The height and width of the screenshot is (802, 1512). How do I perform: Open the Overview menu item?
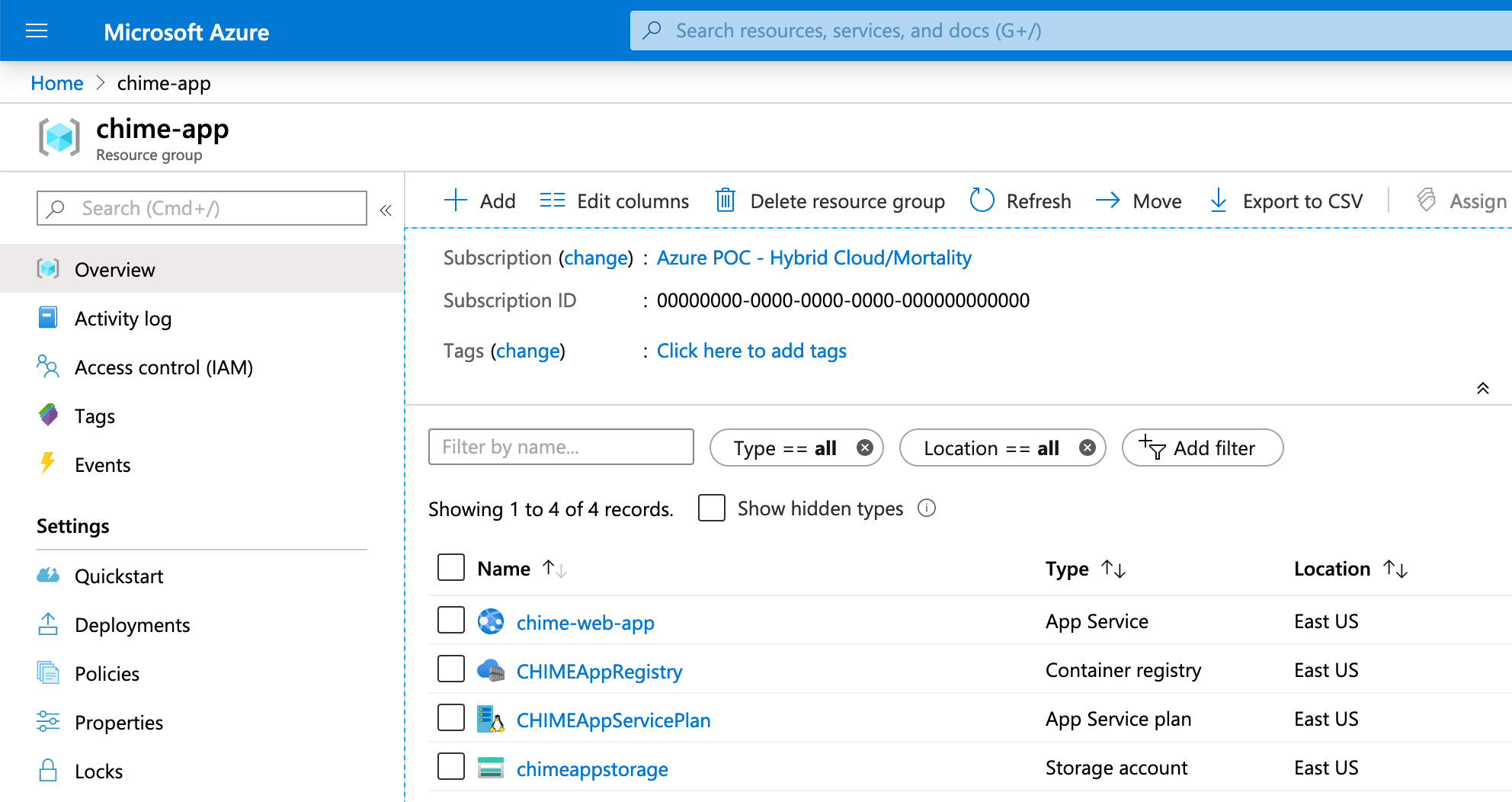[202, 268]
